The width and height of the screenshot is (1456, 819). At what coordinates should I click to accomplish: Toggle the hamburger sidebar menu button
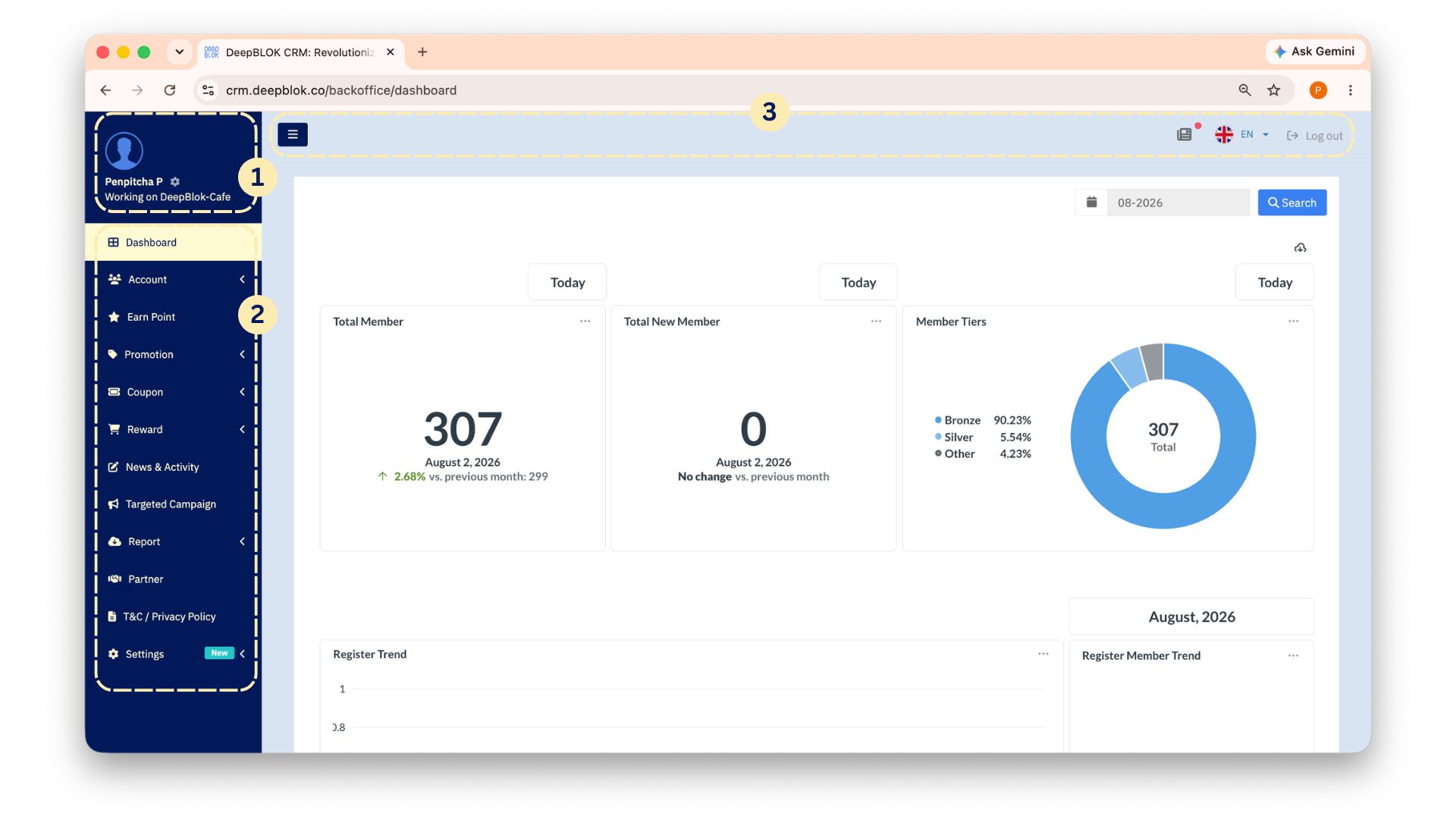(292, 134)
